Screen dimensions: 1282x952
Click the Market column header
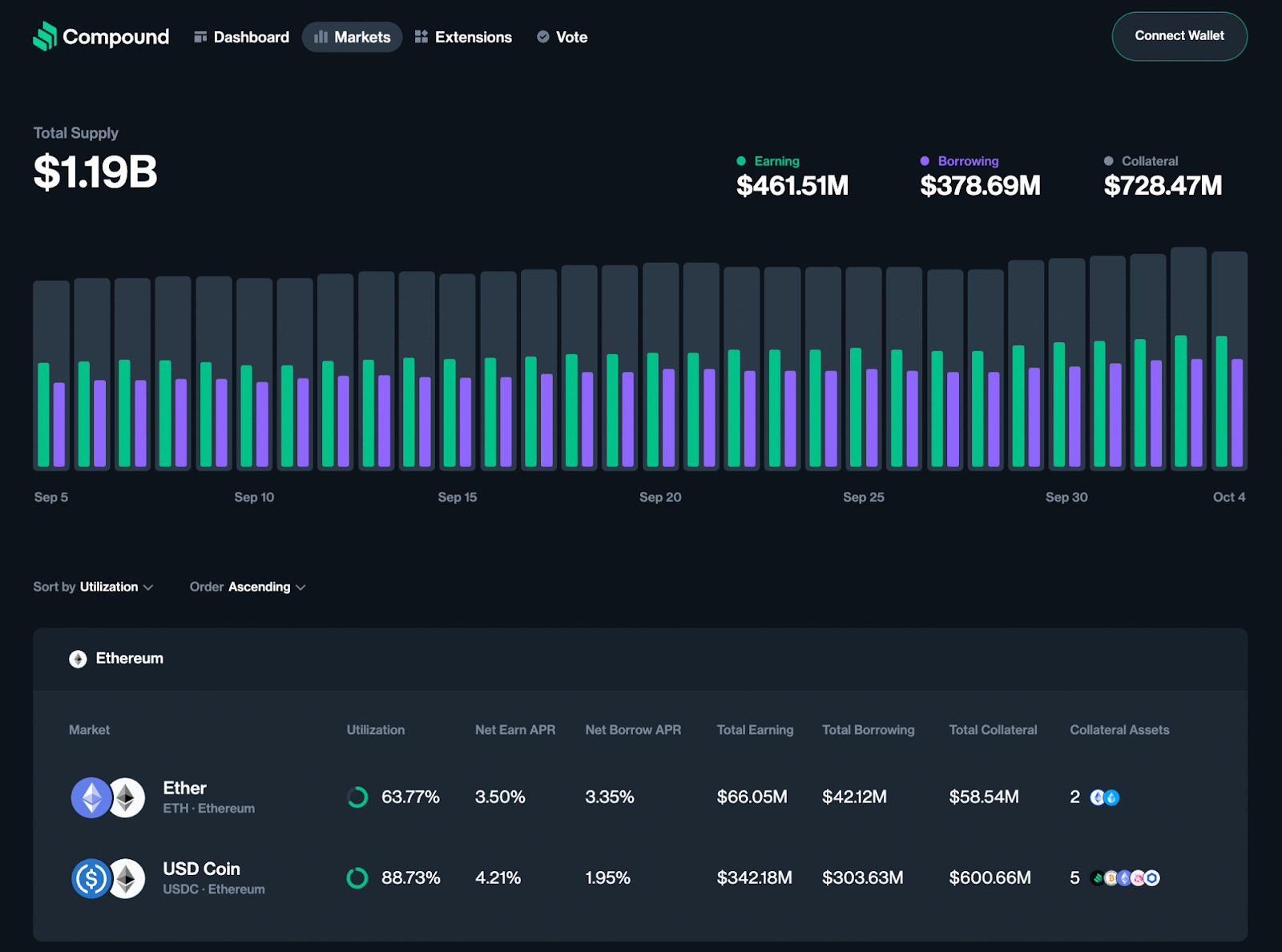tap(89, 730)
